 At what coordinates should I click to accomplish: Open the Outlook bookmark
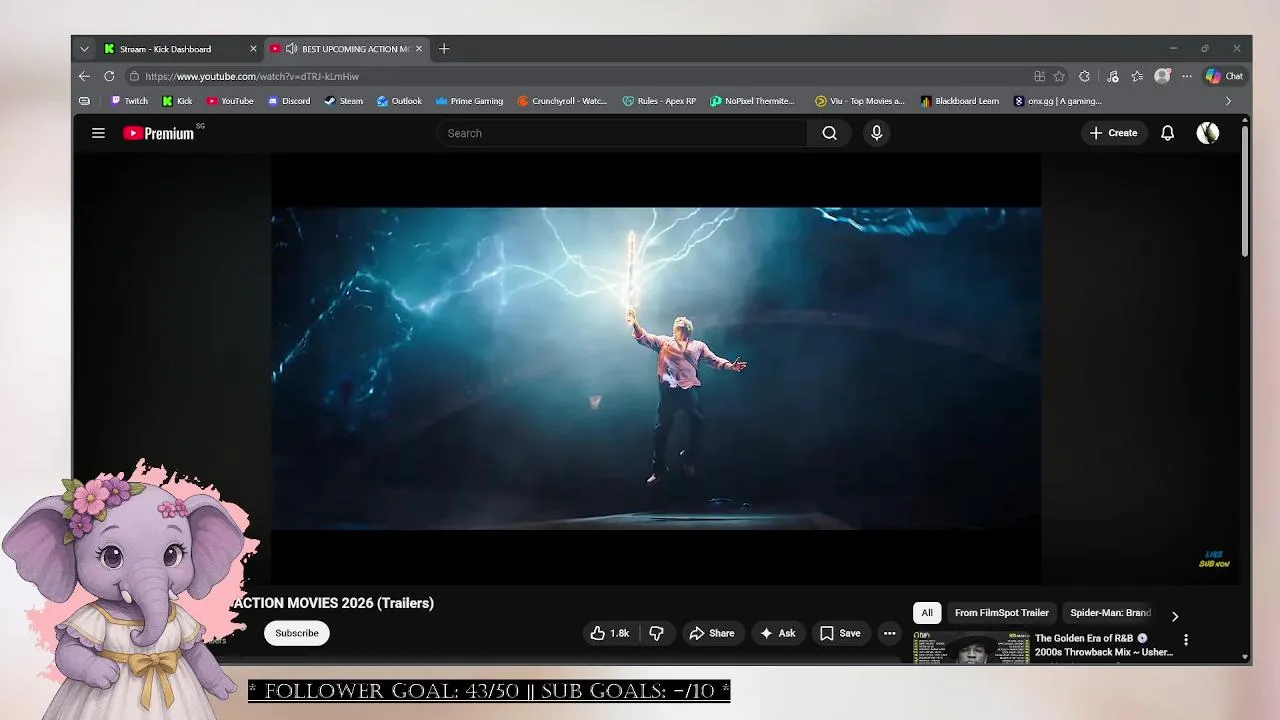[x=399, y=101]
